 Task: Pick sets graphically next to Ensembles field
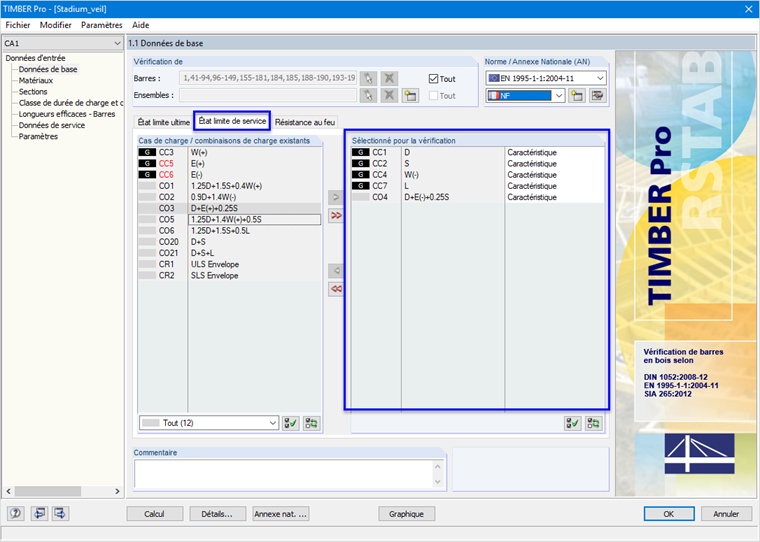pyautogui.click(x=368, y=95)
